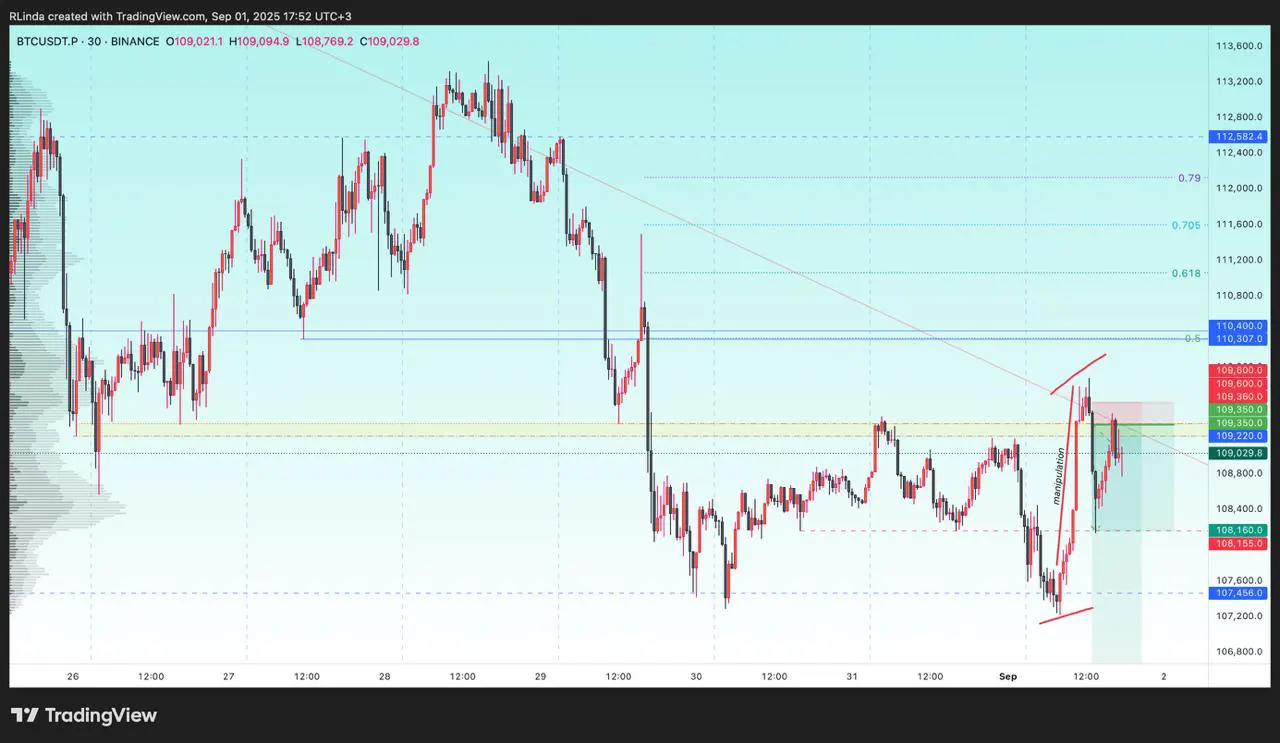Image resolution: width=1280 pixels, height=743 pixels.
Task: Select the 107,456.0 price label
Action: click(1239, 593)
